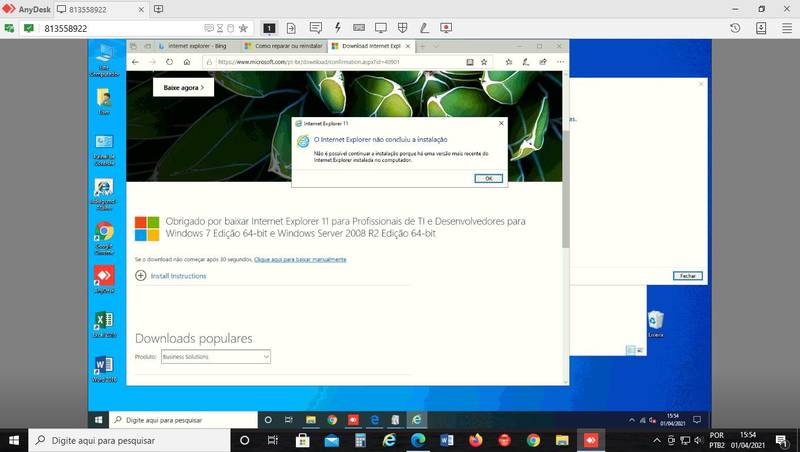This screenshot has width=800, height=452.
Task: Open the AnyDesk actions lightning icon
Action: pos(337,28)
